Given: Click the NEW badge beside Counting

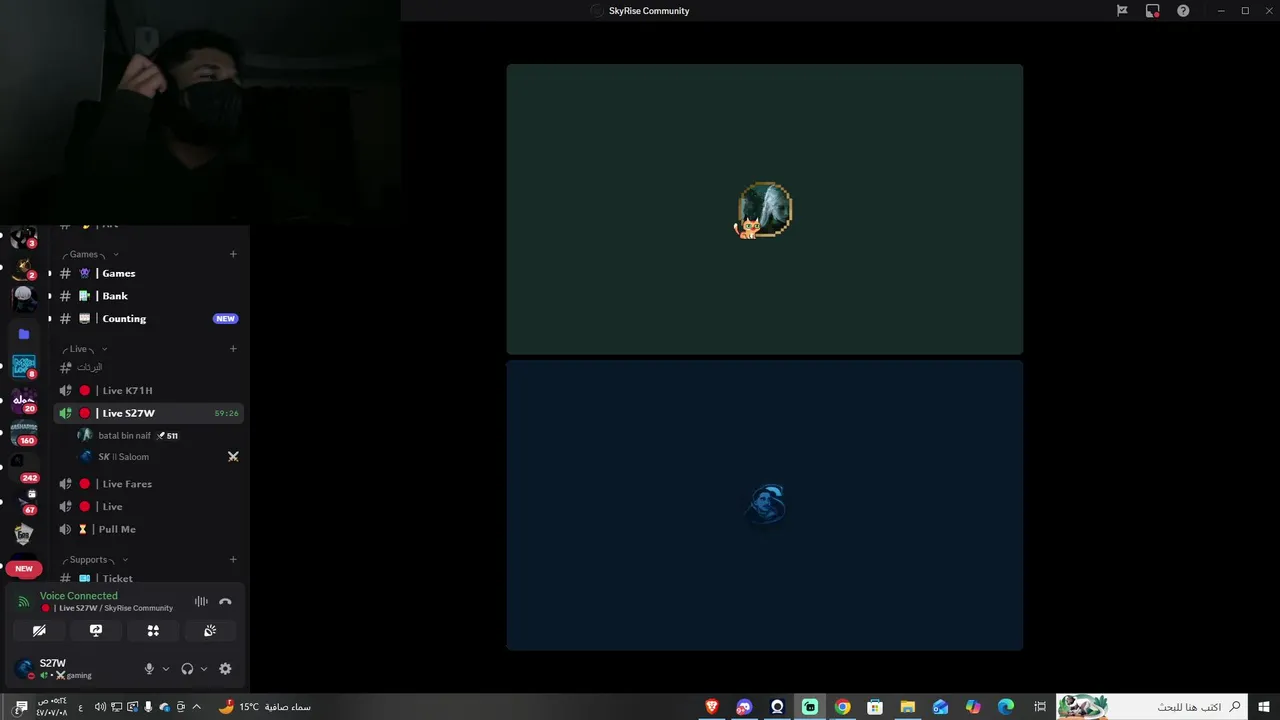Looking at the screenshot, I should point(225,319).
